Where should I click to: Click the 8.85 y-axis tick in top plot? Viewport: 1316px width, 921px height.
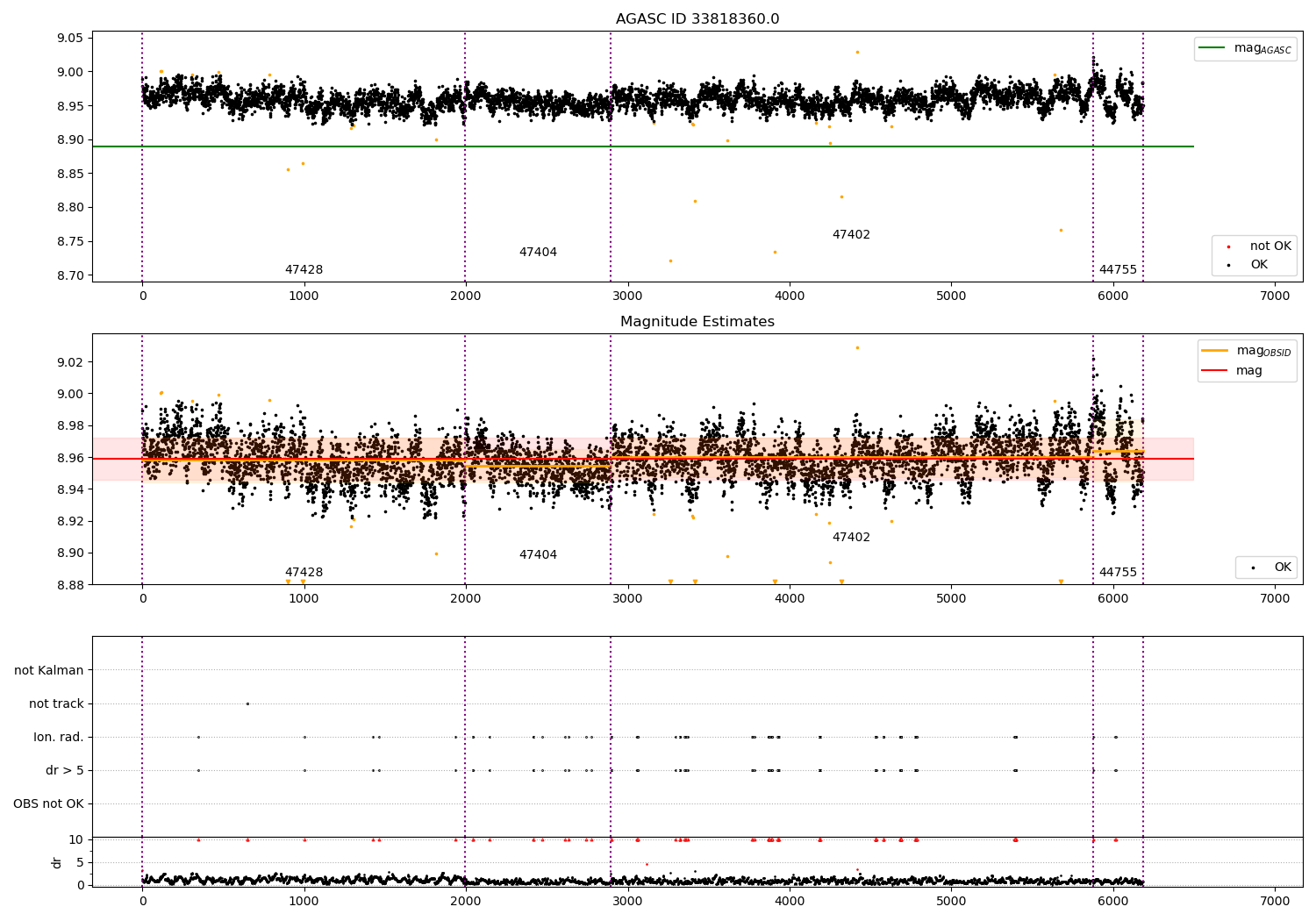[x=69, y=174]
